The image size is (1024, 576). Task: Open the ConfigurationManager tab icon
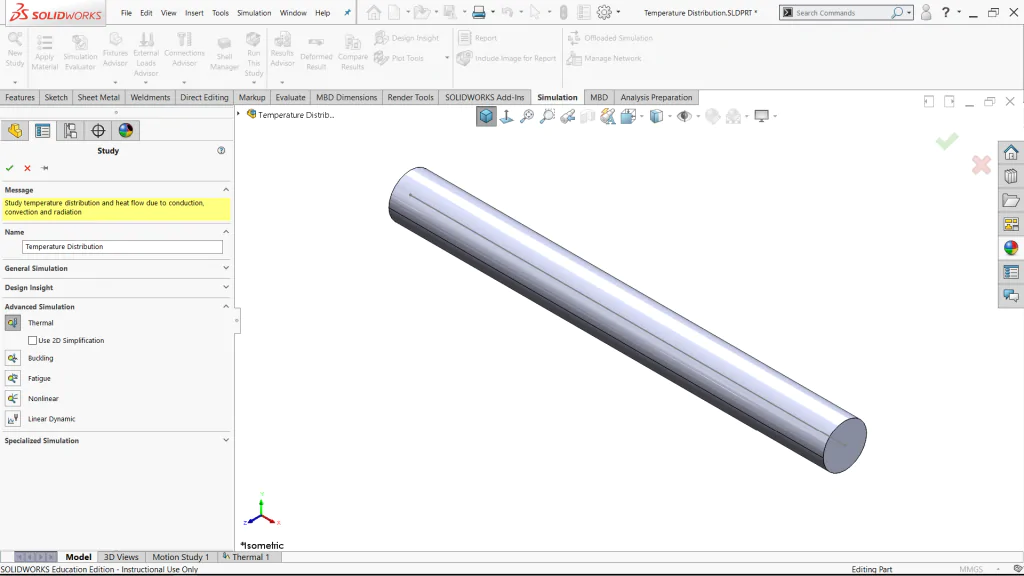click(71, 131)
